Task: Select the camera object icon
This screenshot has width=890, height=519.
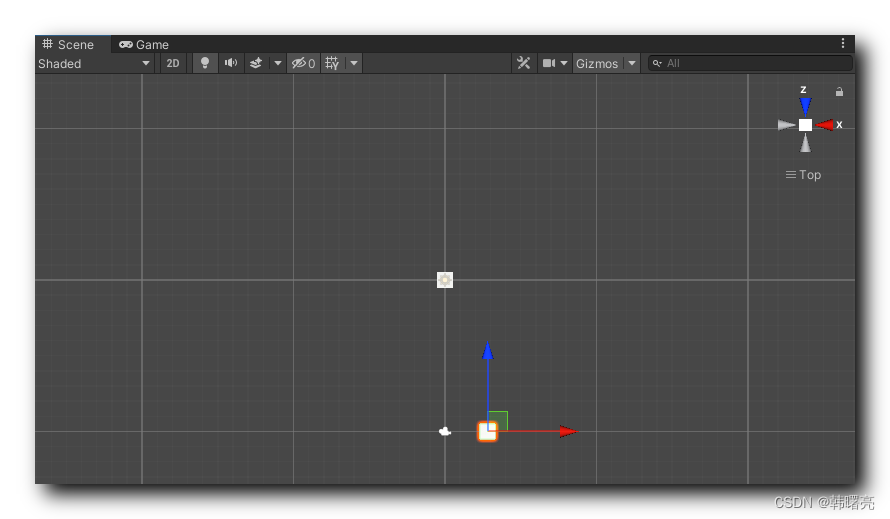Action: point(445,432)
